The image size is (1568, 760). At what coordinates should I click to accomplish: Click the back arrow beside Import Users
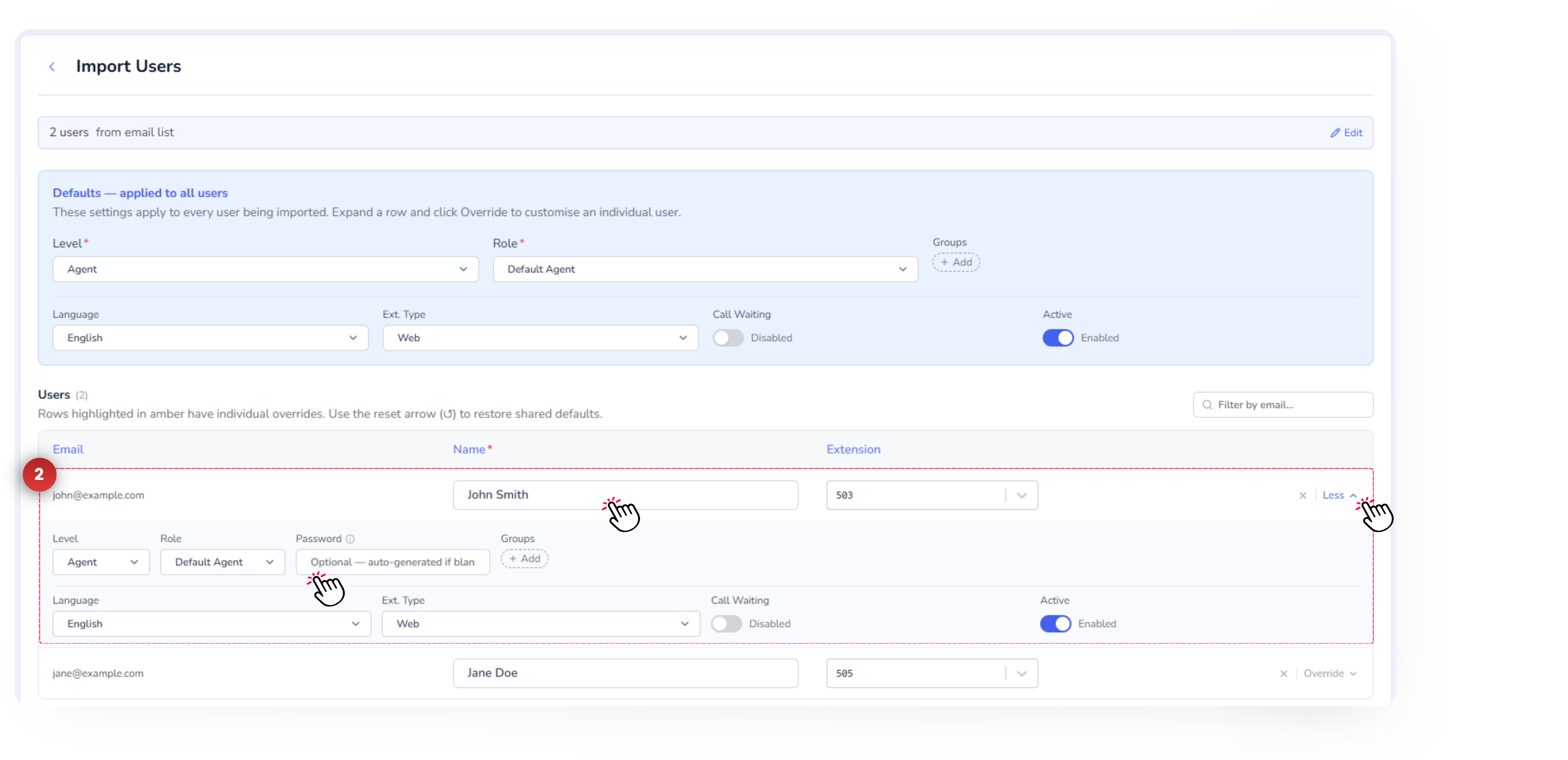[x=52, y=67]
